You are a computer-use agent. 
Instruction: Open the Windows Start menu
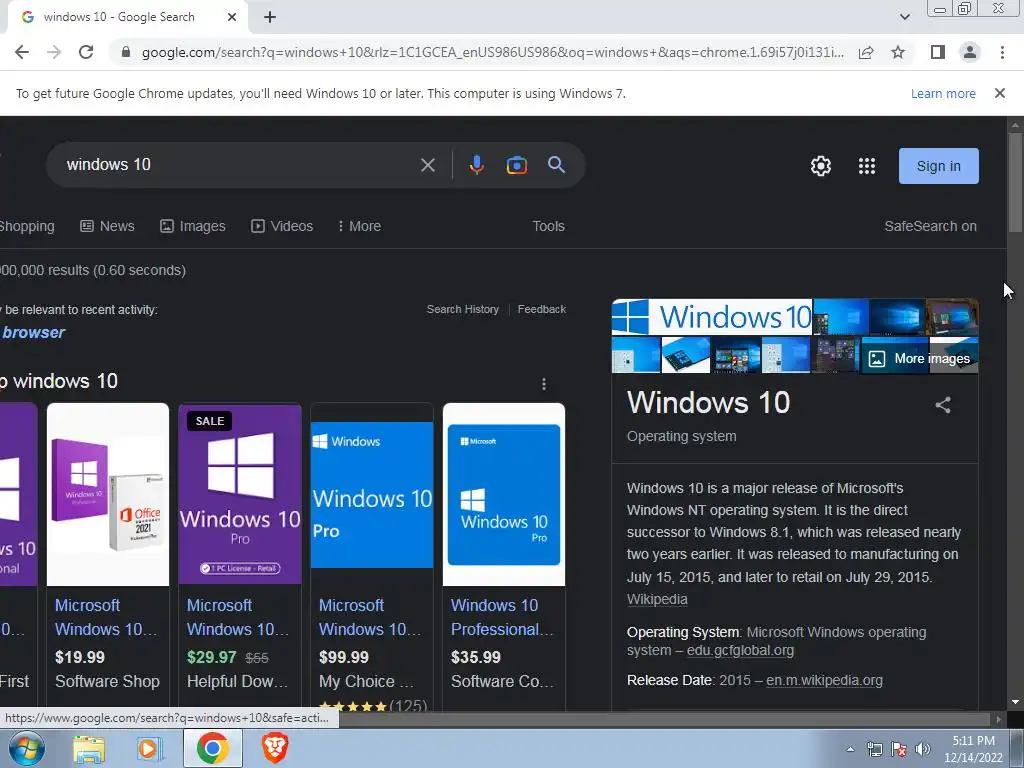coord(27,748)
